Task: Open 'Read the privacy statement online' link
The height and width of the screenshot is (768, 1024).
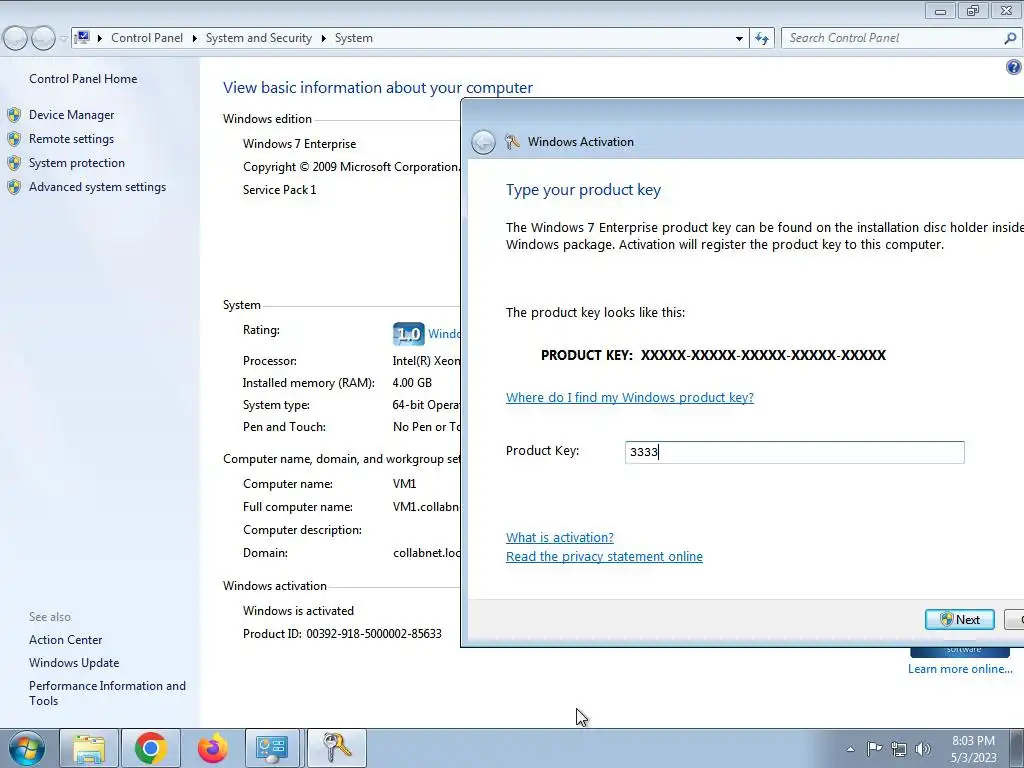Action: pyautogui.click(x=604, y=556)
